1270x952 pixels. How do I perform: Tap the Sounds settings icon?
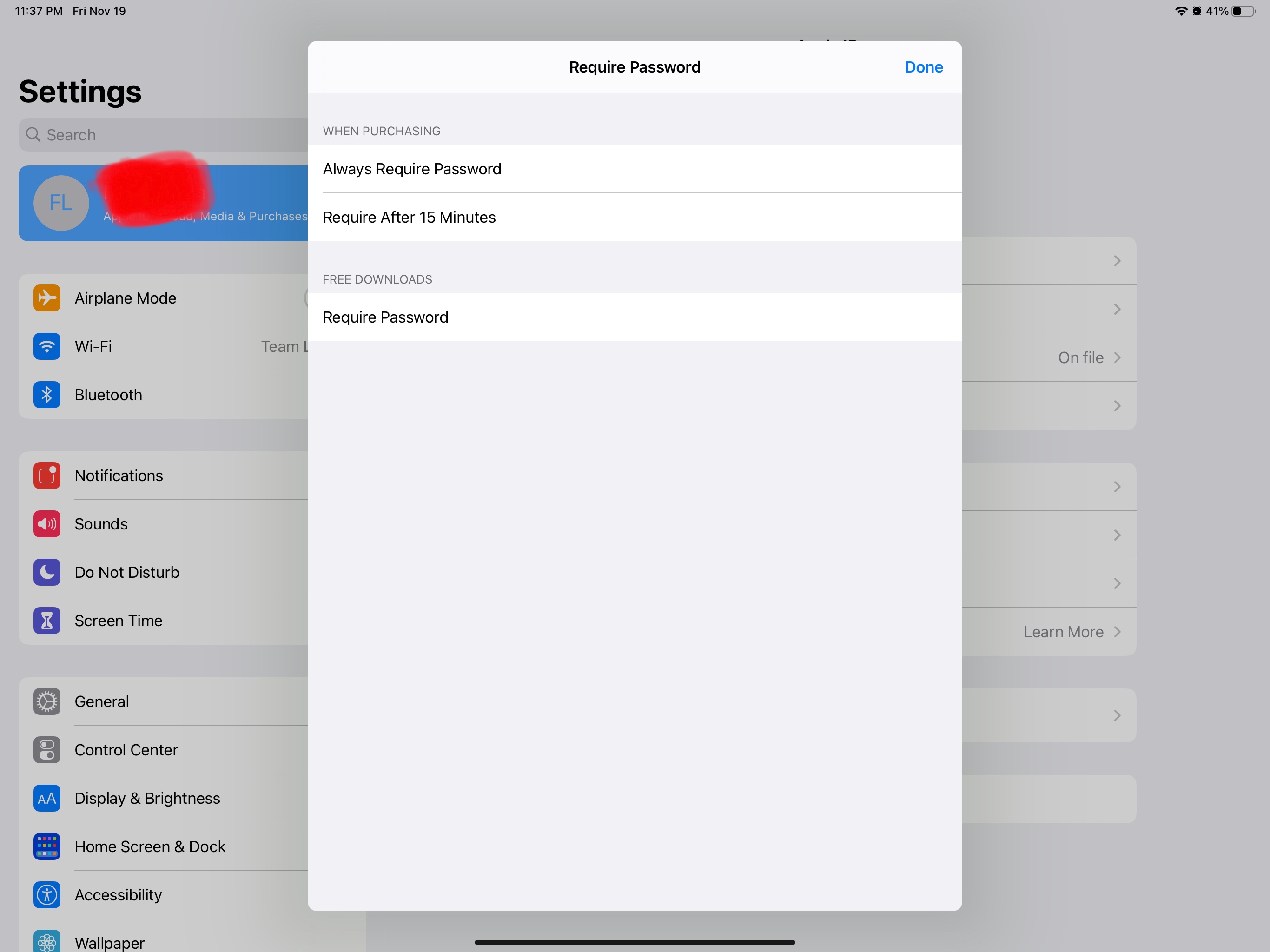pyautogui.click(x=46, y=523)
